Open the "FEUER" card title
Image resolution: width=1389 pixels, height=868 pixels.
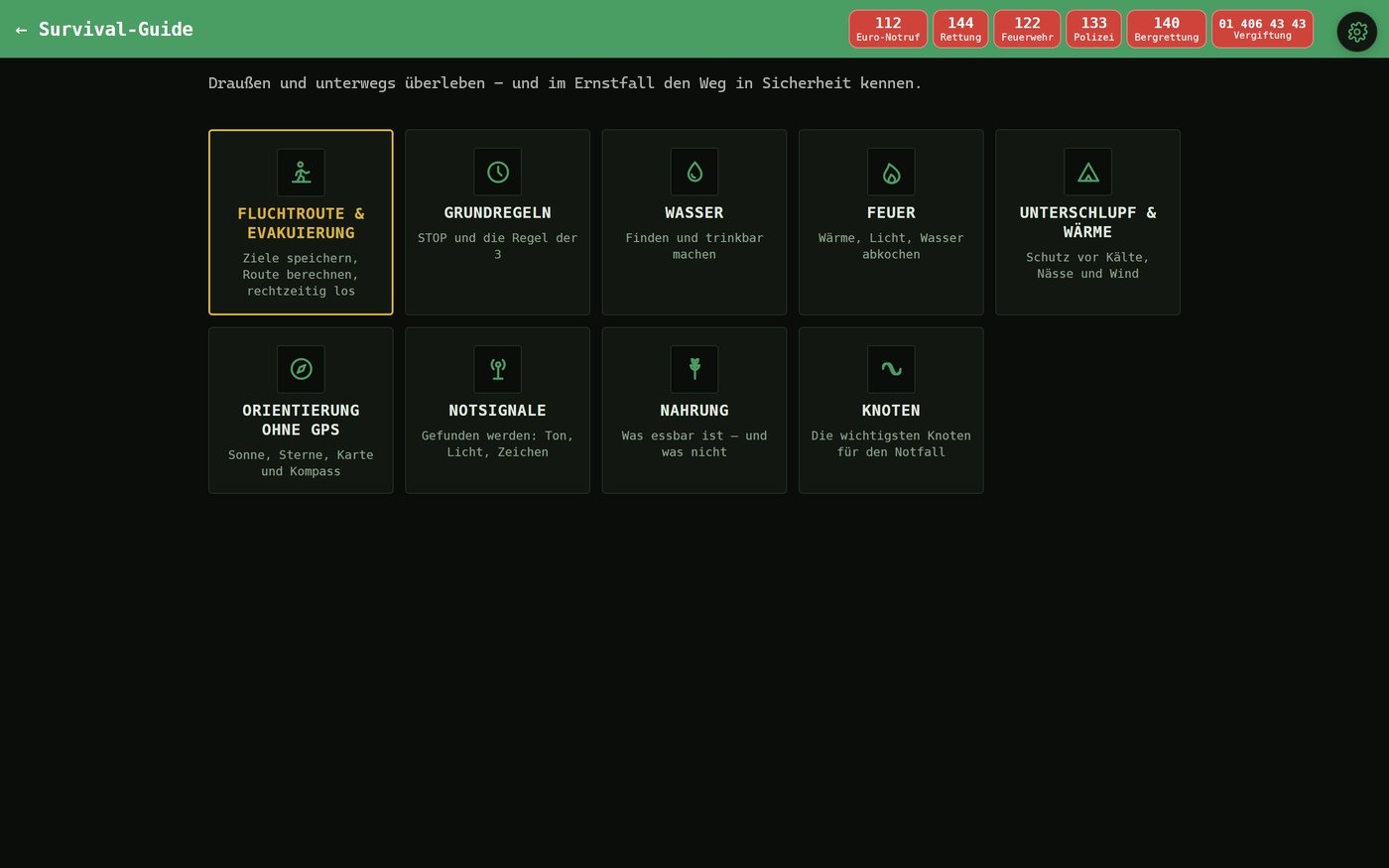click(x=891, y=212)
